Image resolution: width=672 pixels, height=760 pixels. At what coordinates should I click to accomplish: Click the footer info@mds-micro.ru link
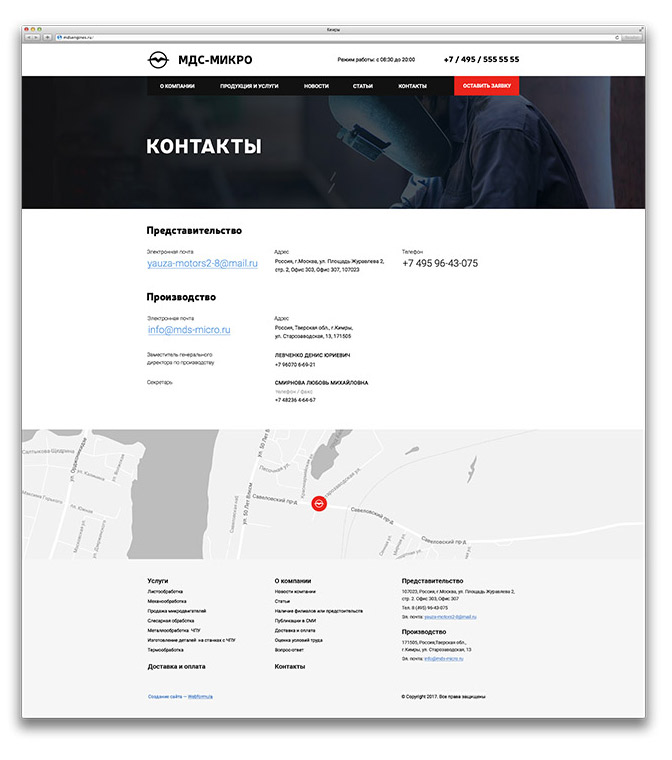pos(444,658)
